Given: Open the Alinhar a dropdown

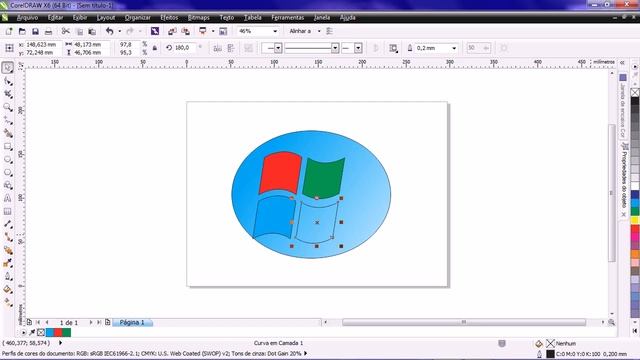Looking at the screenshot, I should point(319,31).
